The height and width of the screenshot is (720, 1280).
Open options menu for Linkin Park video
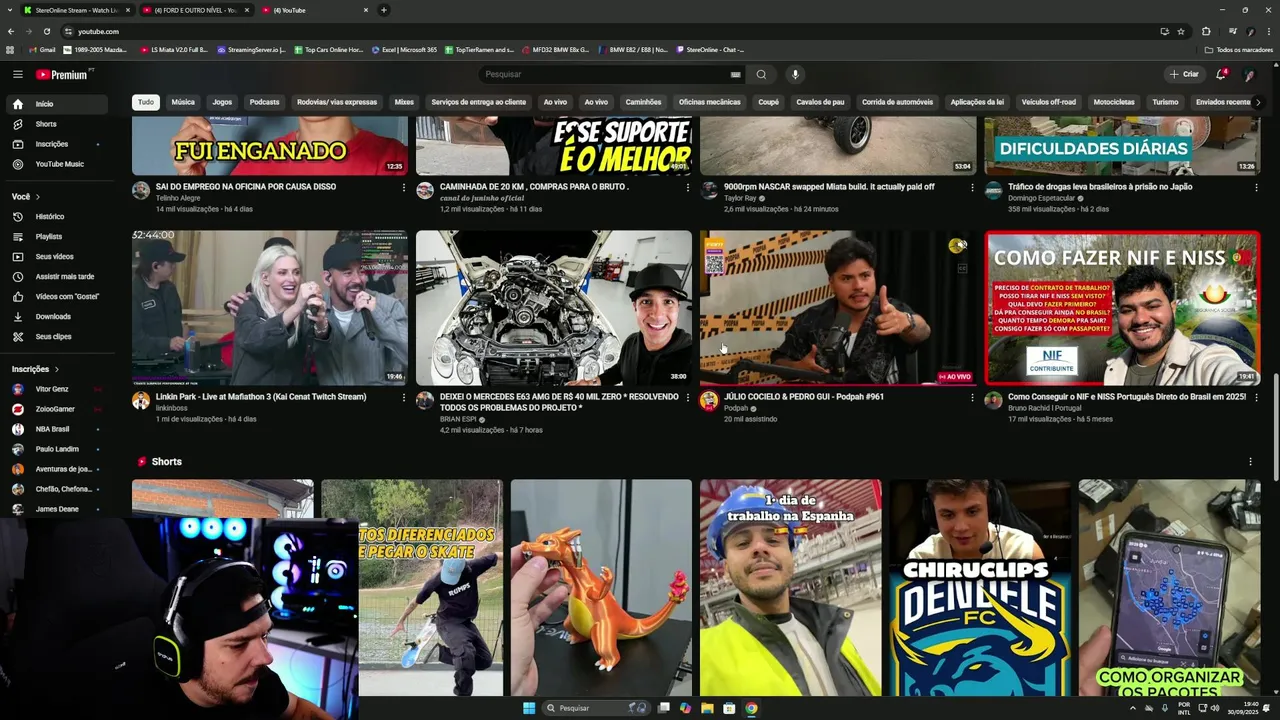(404, 397)
